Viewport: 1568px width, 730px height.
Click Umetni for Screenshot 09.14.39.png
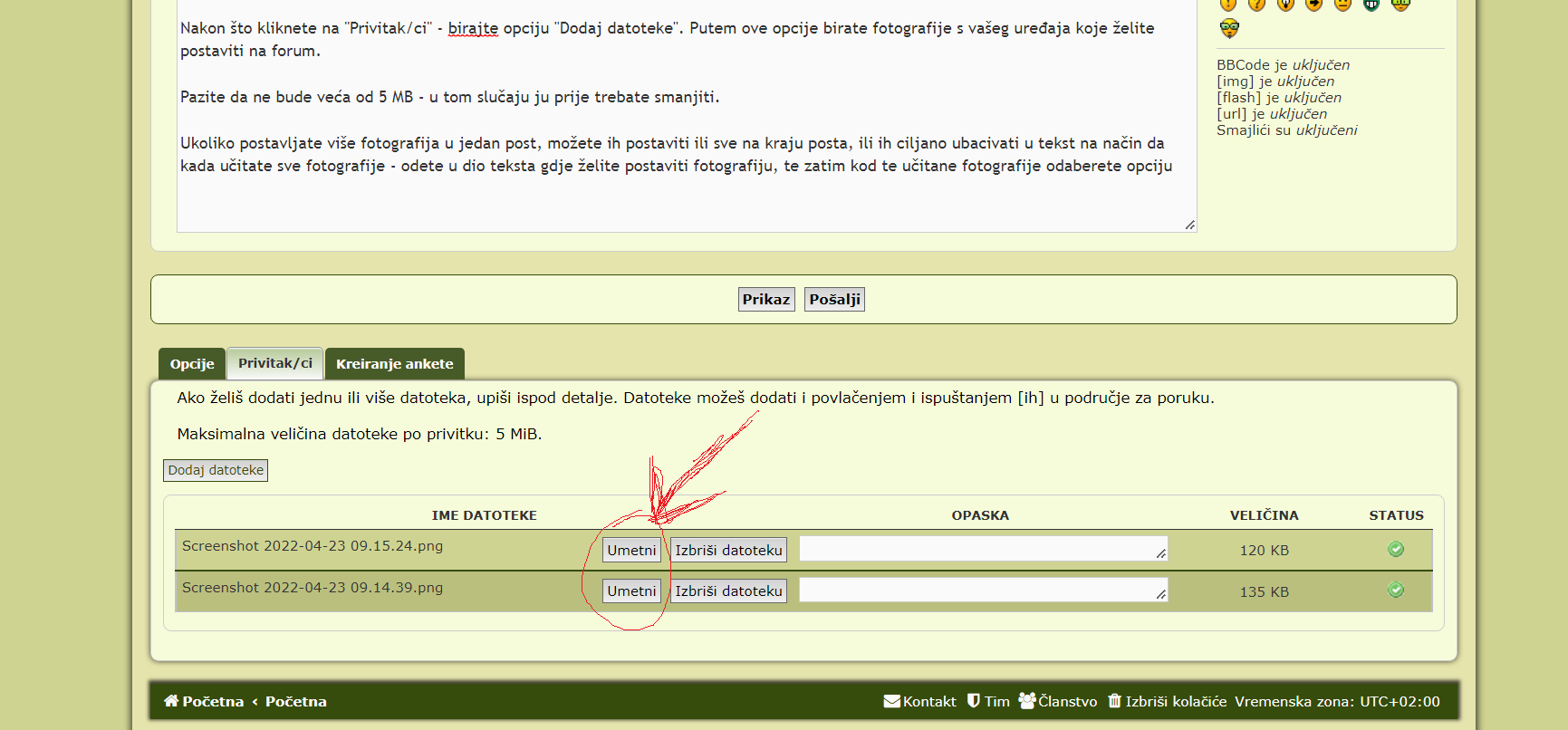(631, 591)
